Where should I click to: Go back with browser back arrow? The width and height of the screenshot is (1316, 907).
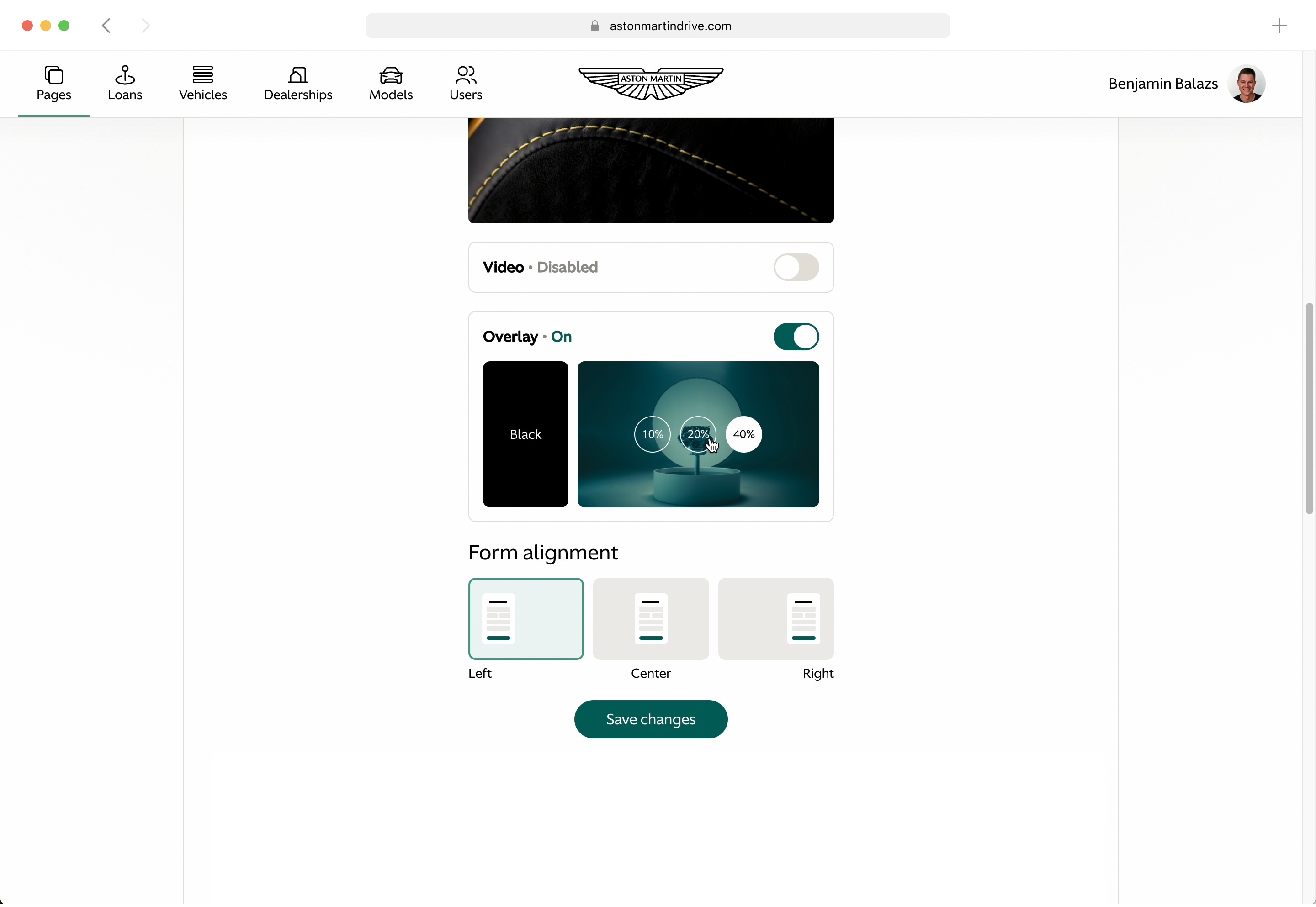click(x=106, y=26)
